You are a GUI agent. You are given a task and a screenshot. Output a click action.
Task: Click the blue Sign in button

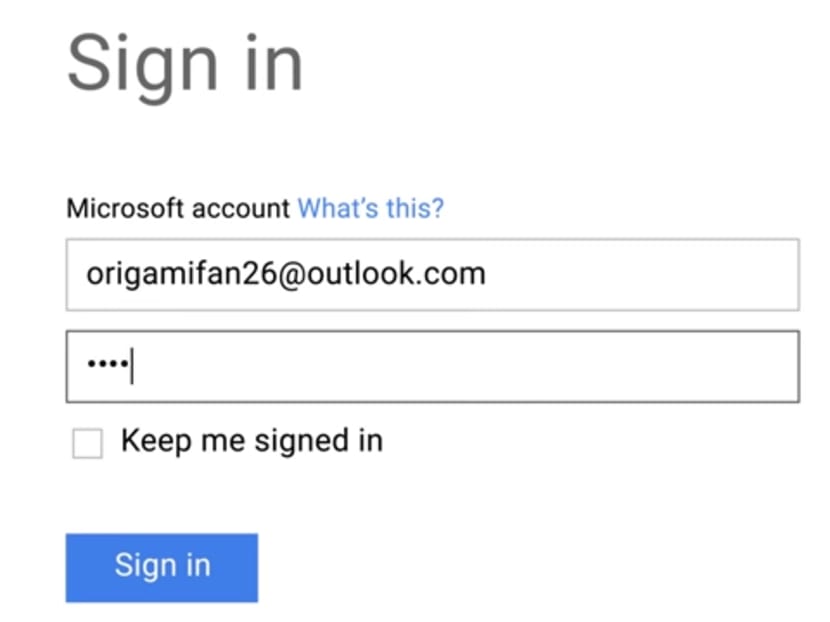coord(162,567)
